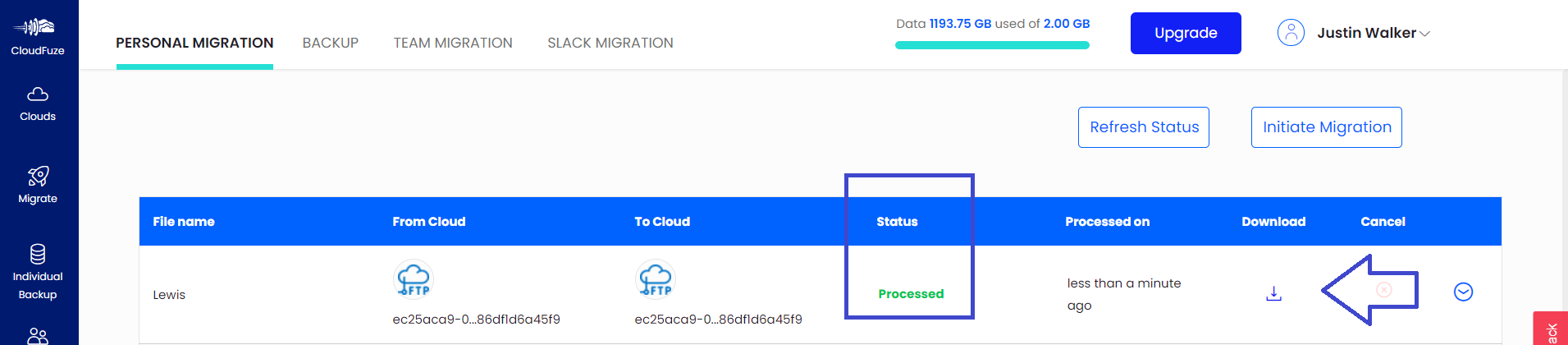Click the Initiate Migration button
1568x345 pixels.
pos(1327,127)
